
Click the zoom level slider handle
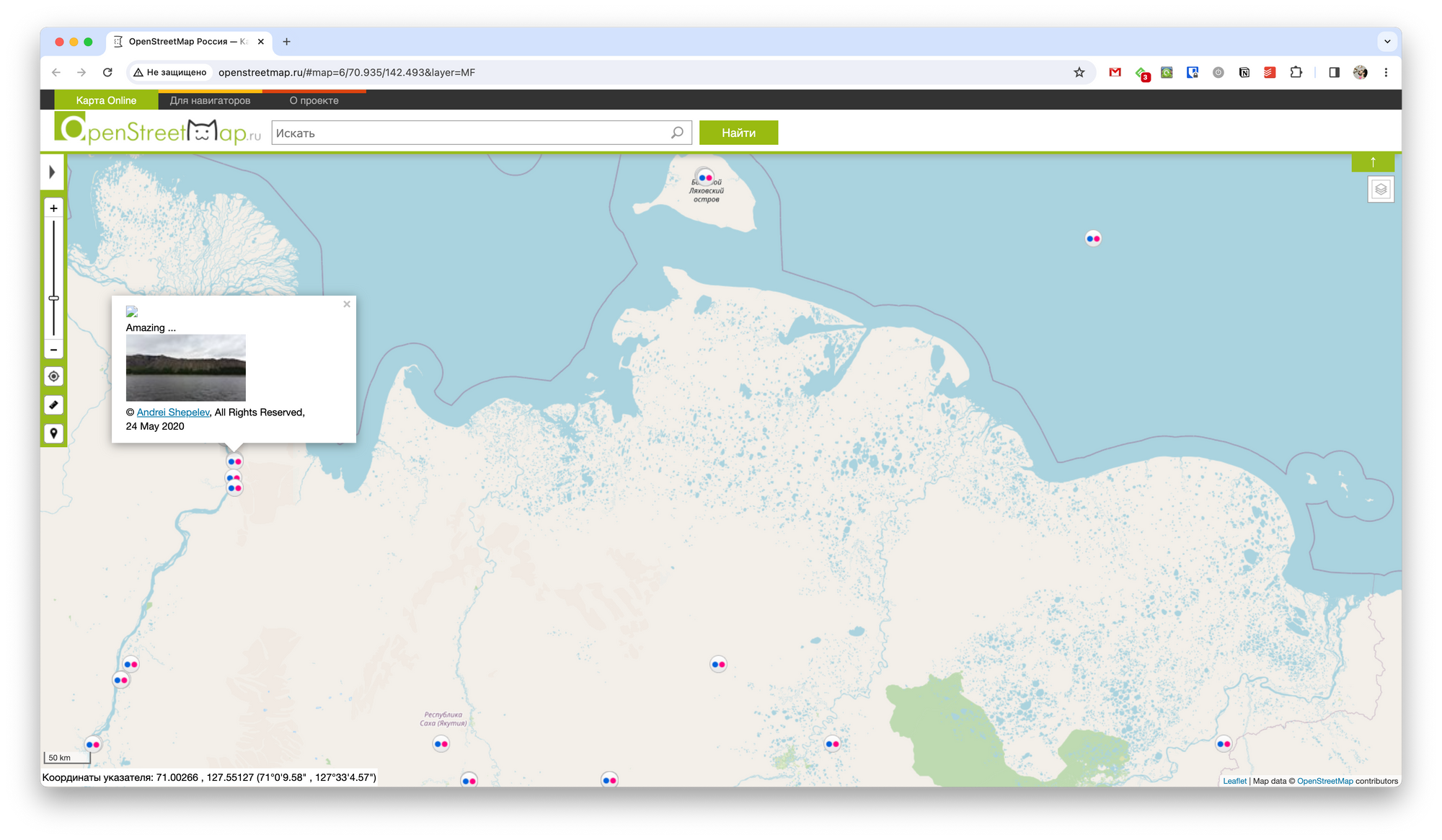(53, 298)
